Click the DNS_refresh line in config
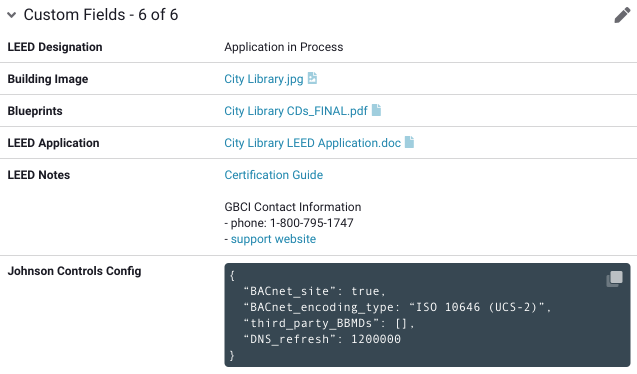Viewport: 637px width, 374px height. coord(322,339)
